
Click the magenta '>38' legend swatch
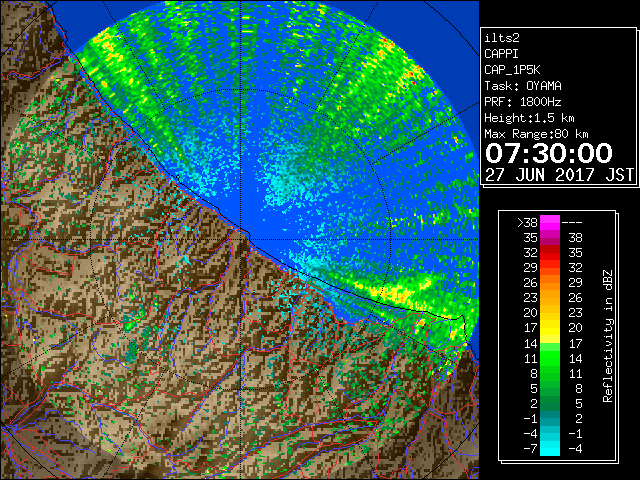(550, 222)
